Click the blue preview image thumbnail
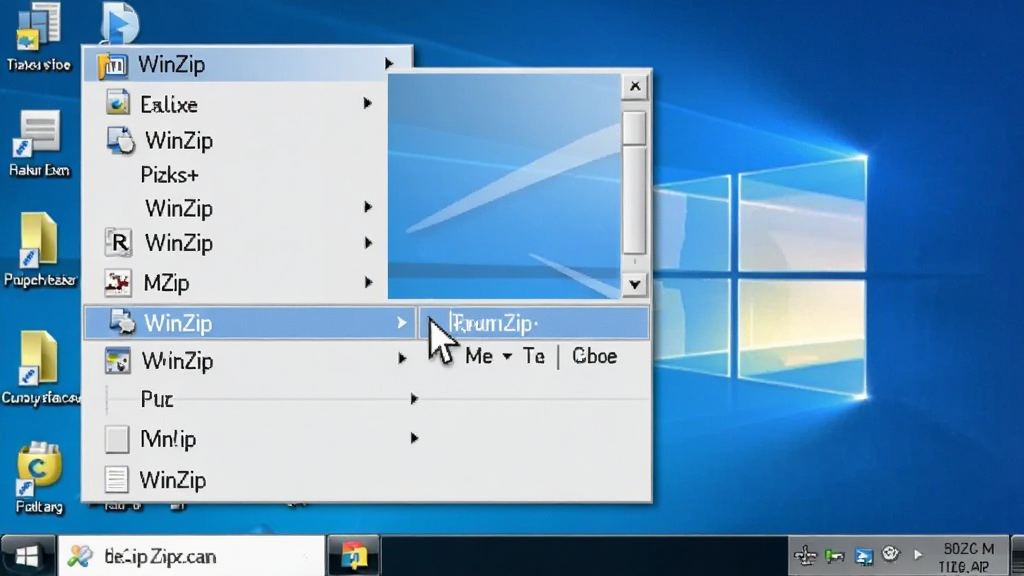Viewport: 1024px width, 576px height. click(504, 186)
